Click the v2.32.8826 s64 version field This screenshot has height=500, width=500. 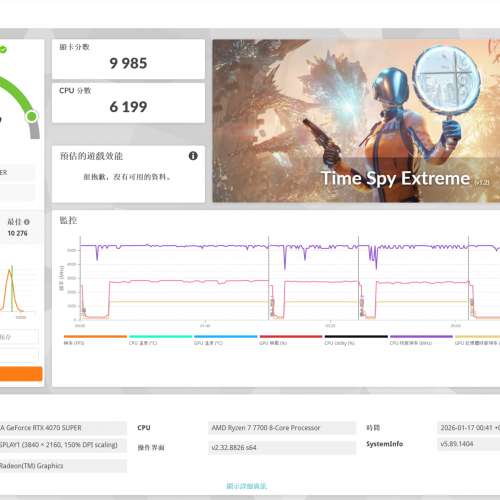(282, 448)
